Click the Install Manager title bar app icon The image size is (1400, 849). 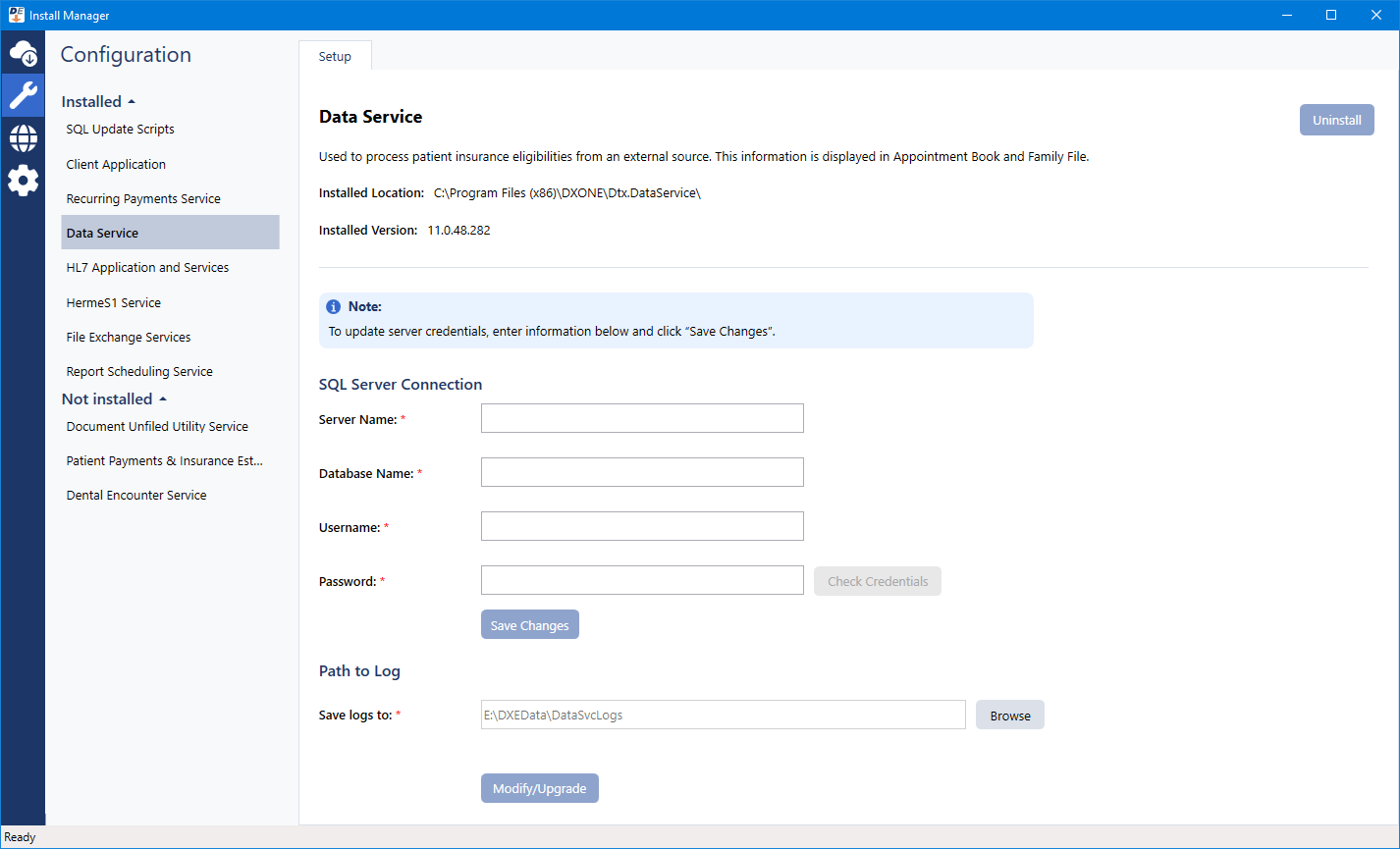pos(16,15)
